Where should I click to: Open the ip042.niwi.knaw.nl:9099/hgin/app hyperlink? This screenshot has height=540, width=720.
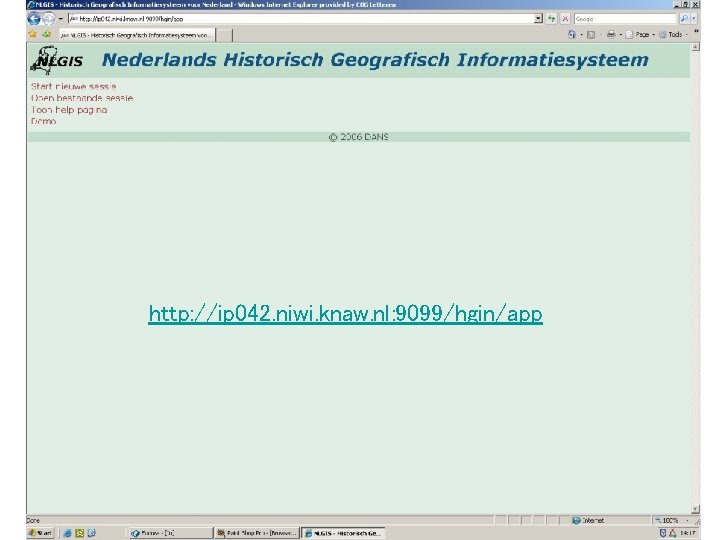[345, 314]
